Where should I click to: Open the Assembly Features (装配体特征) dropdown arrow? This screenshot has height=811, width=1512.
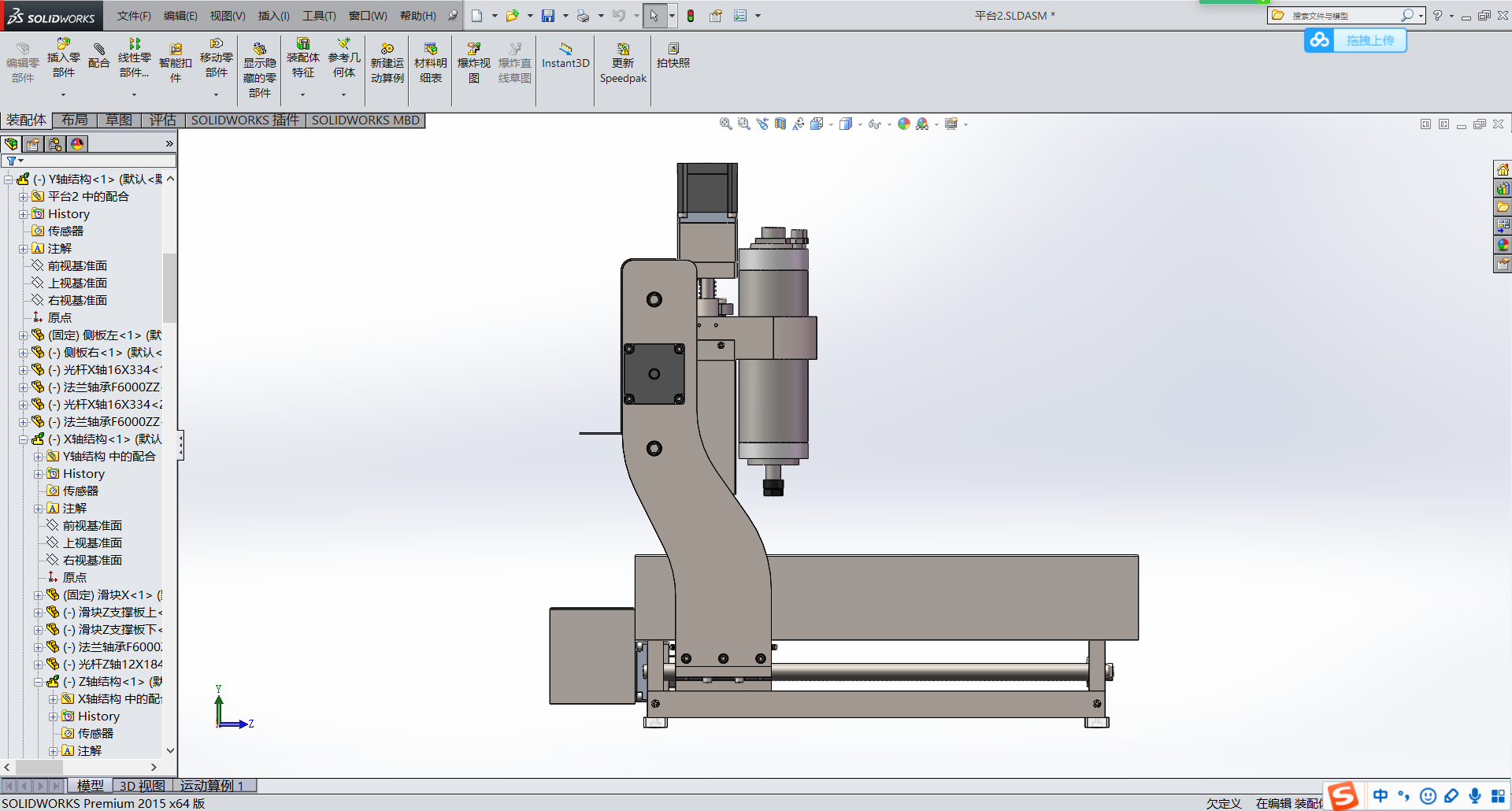pos(302,94)
